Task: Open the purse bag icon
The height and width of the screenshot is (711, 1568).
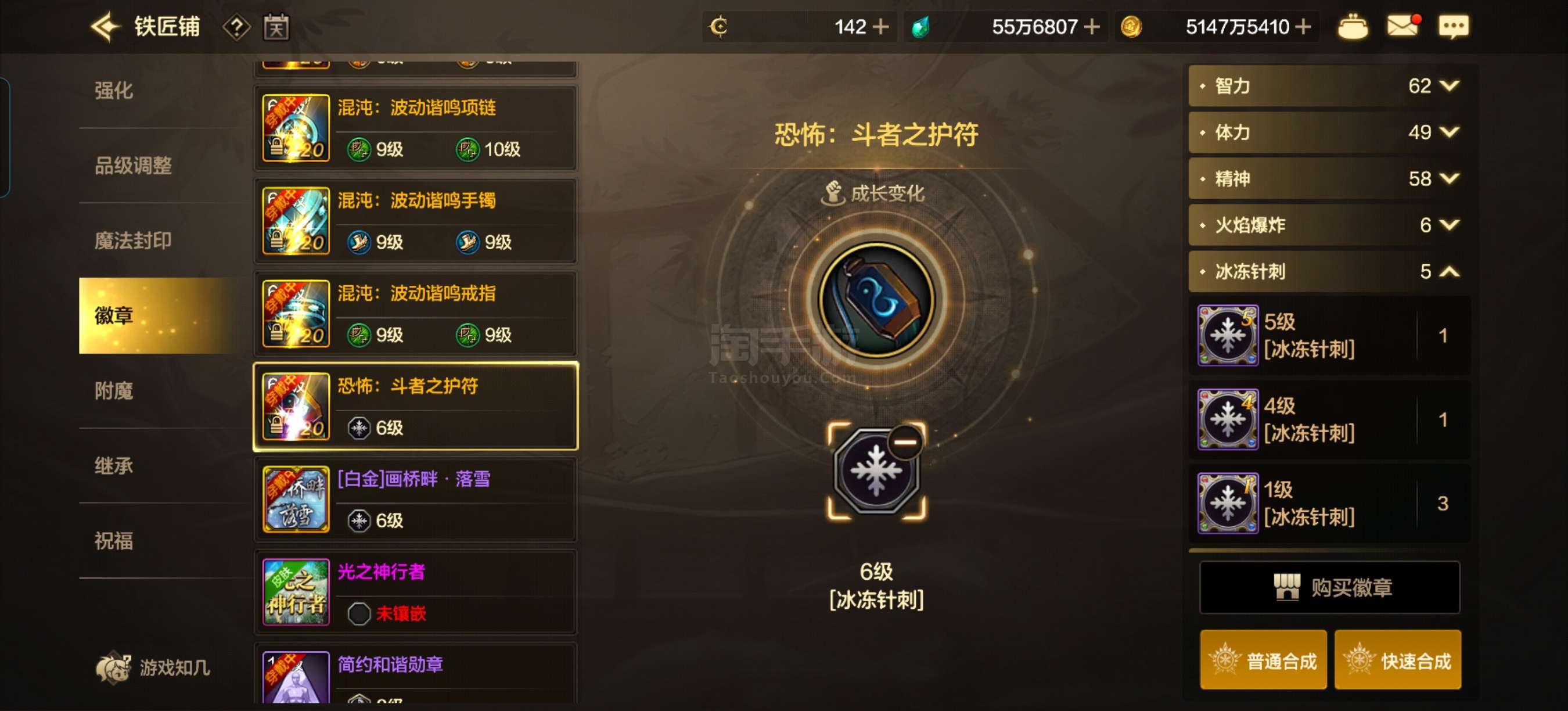Action: tap(1353, 27)
